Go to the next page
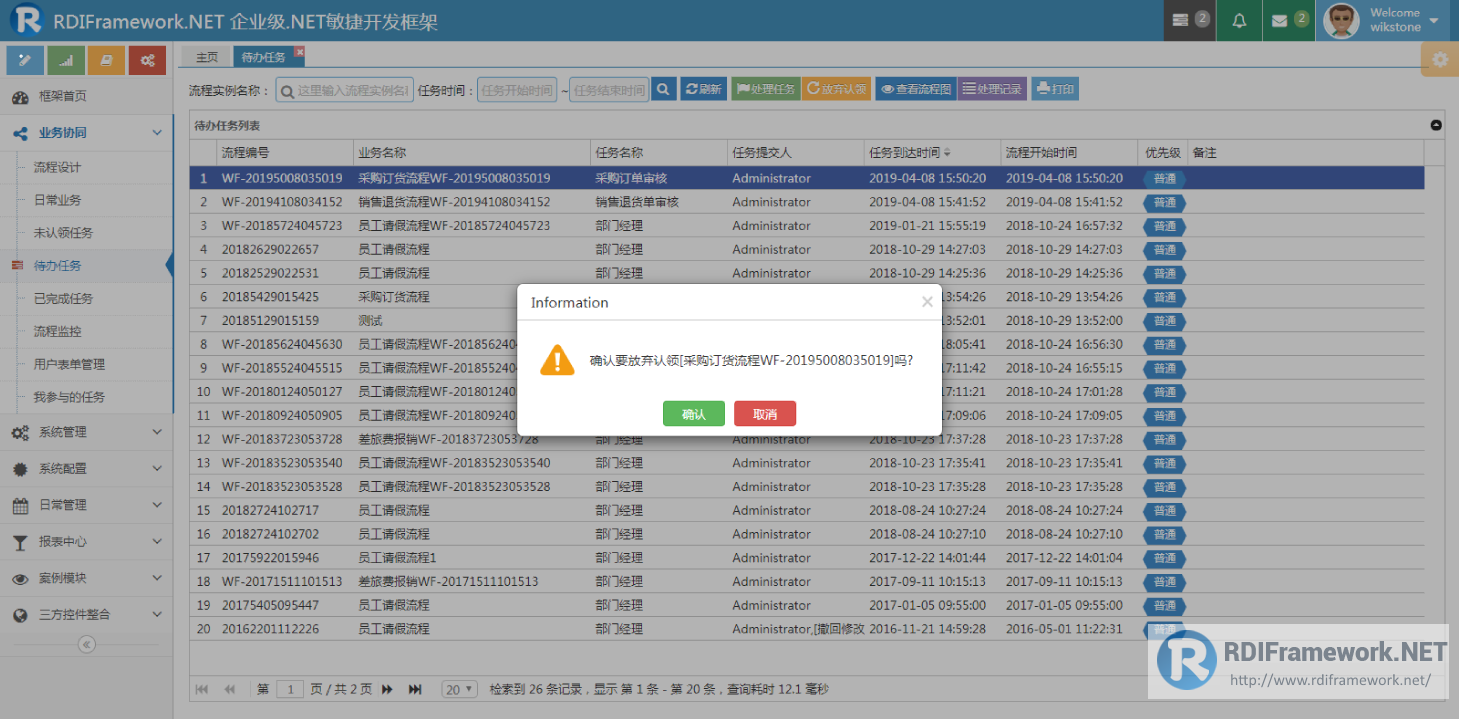 [x=387, y=689]
